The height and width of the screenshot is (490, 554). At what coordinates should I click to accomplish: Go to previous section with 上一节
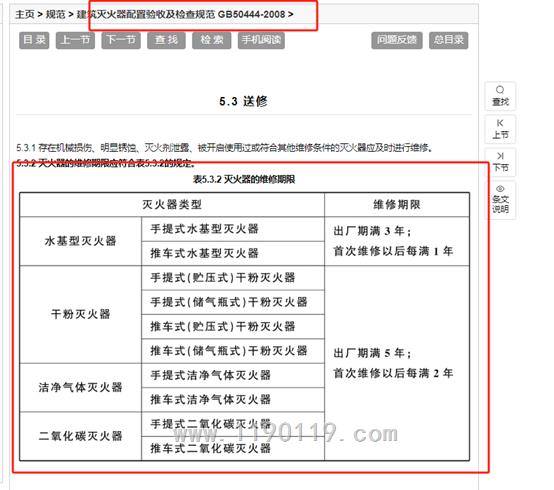75,40
